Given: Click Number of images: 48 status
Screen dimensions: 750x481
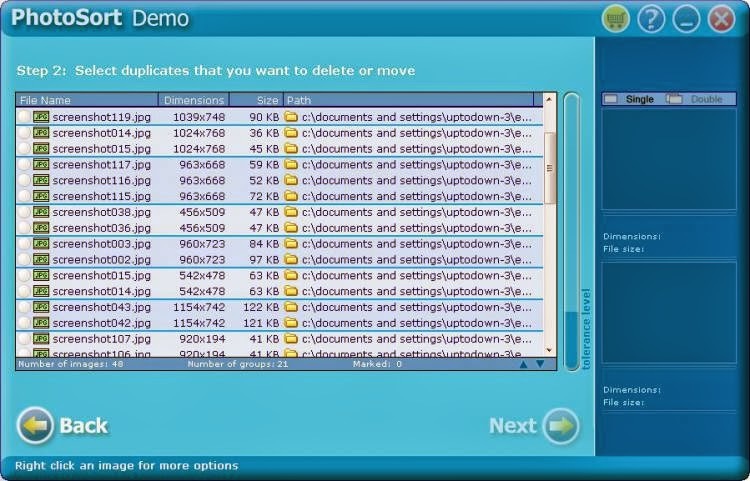Looking at the screenshot, I should point(71,364).
